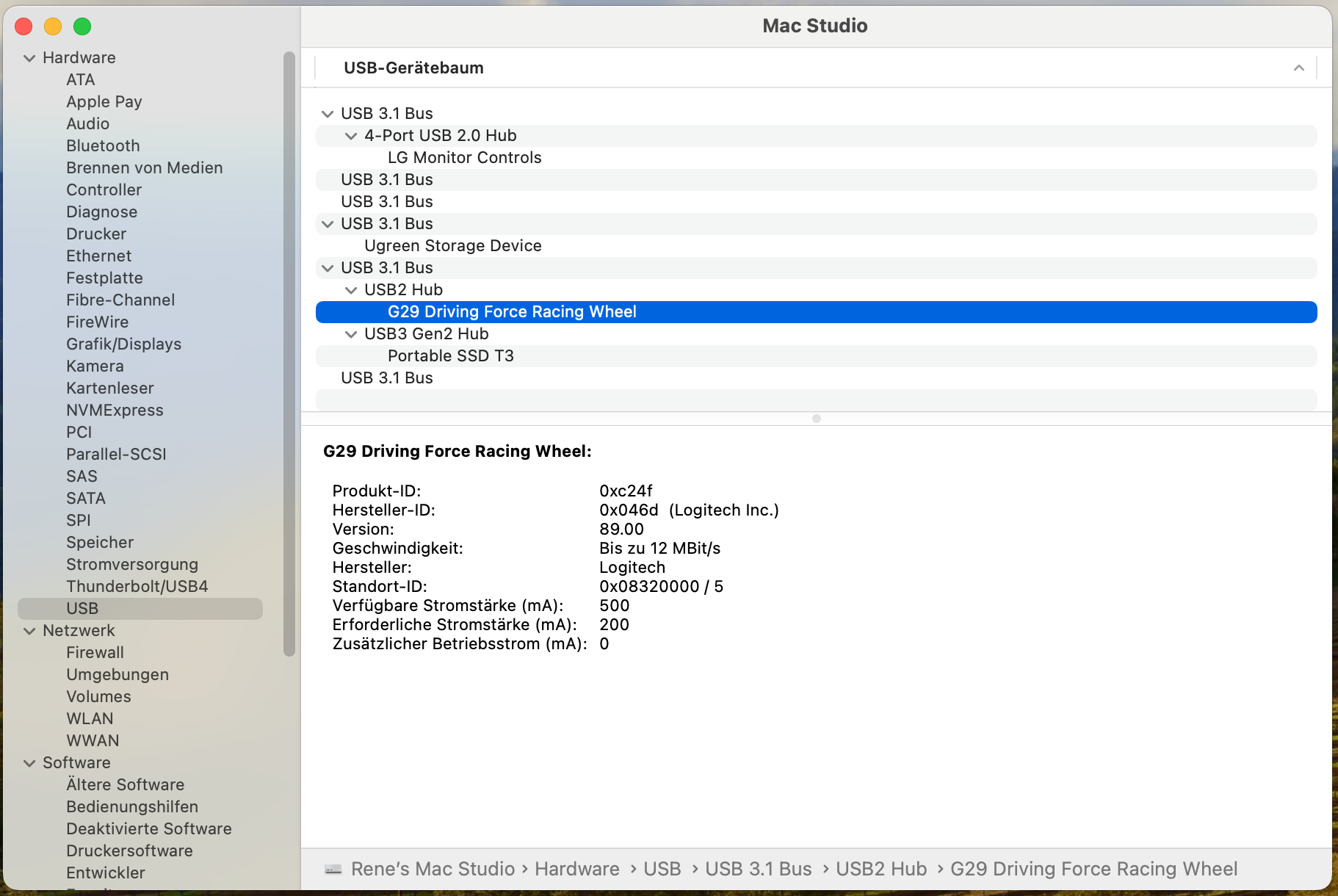Click the computer icon in breadcrumb bar
The image size is (1338, 896).
point(334,869)
